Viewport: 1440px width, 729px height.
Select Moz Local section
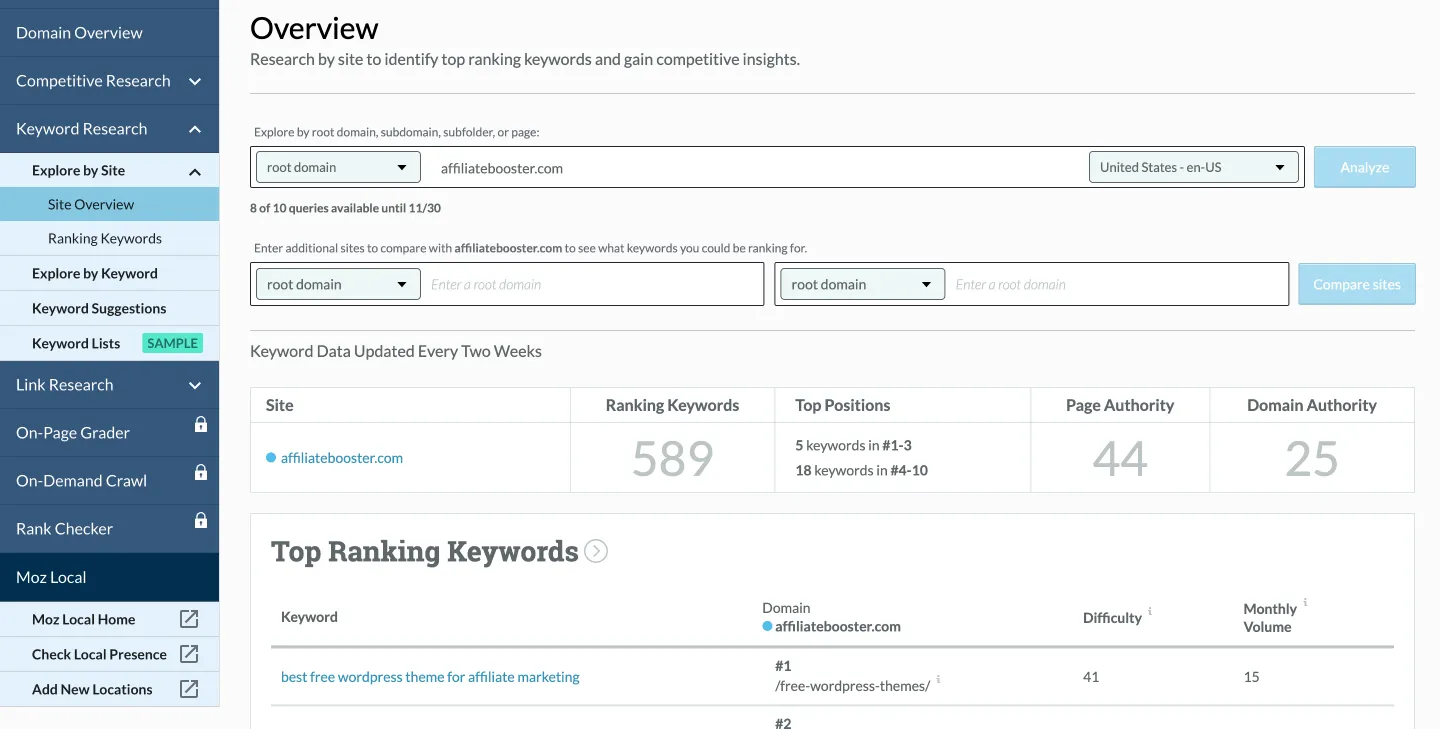coord(109,577)
